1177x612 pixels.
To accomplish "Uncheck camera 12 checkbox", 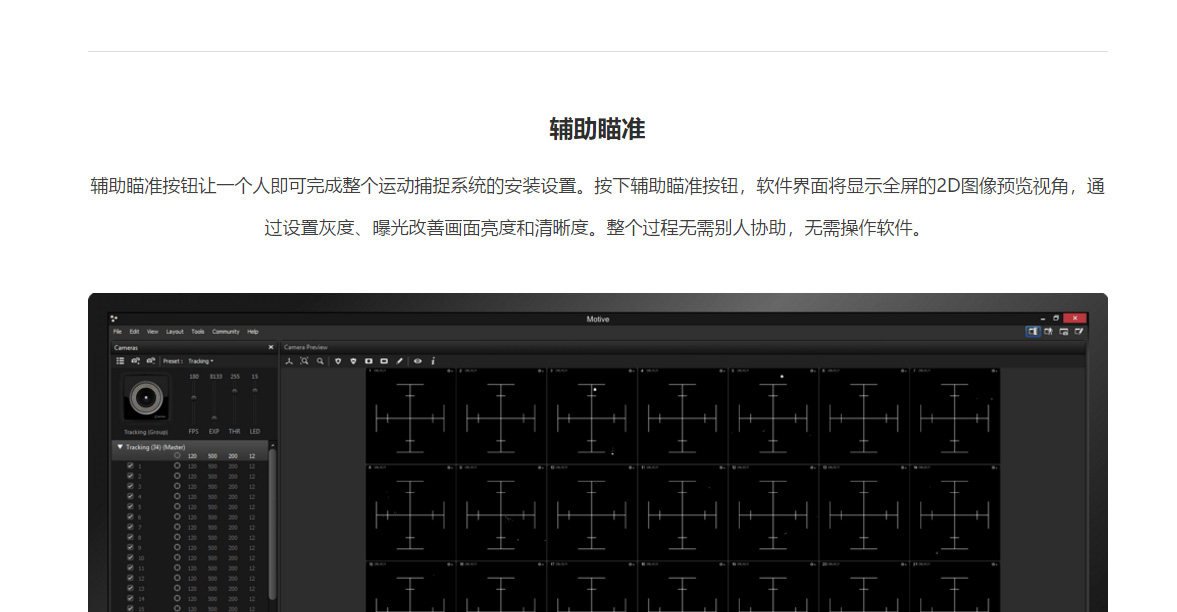I will tap(130, 578).
